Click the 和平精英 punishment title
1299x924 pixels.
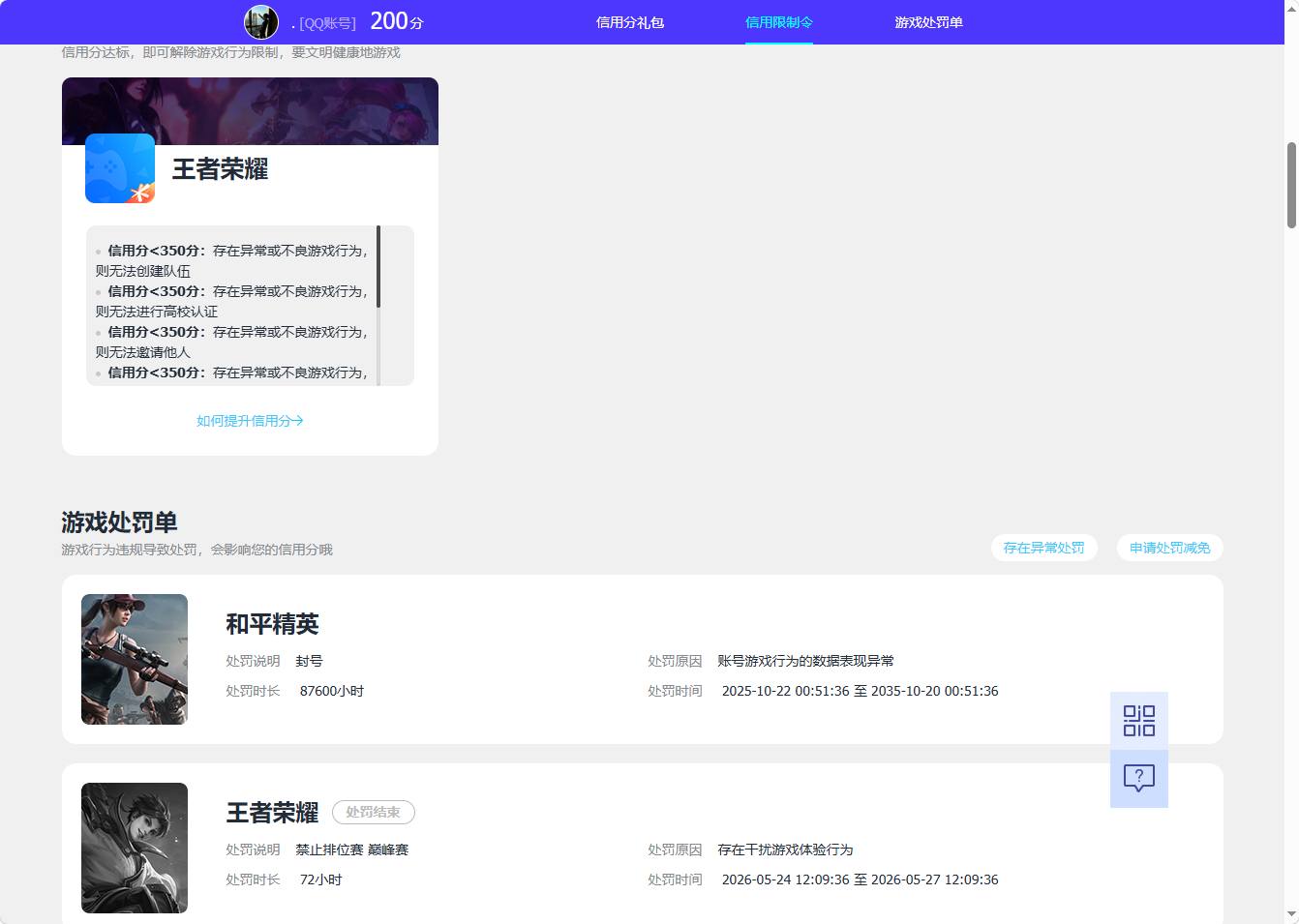273,624
